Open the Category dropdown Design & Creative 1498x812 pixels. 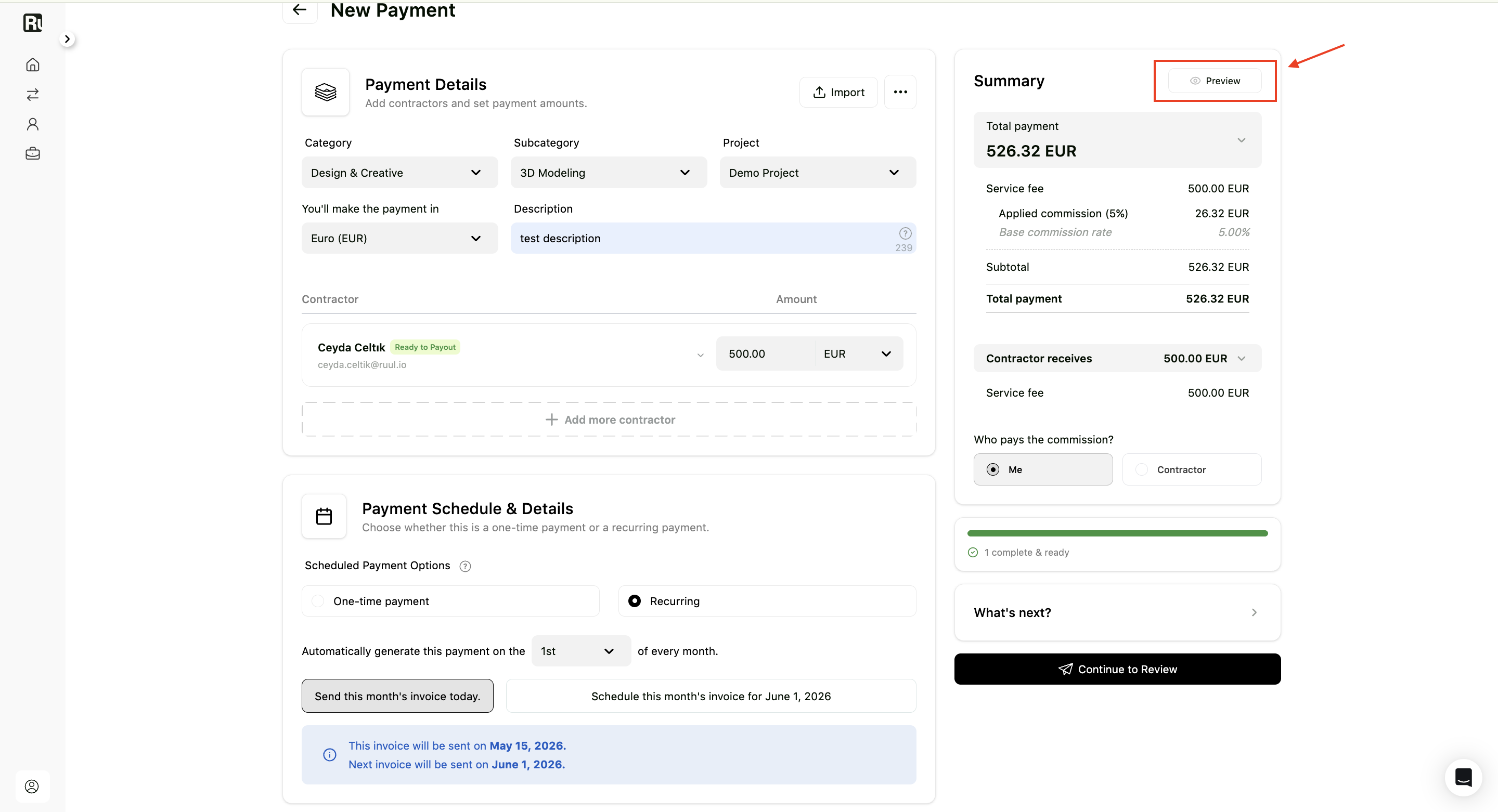[399, 173]
